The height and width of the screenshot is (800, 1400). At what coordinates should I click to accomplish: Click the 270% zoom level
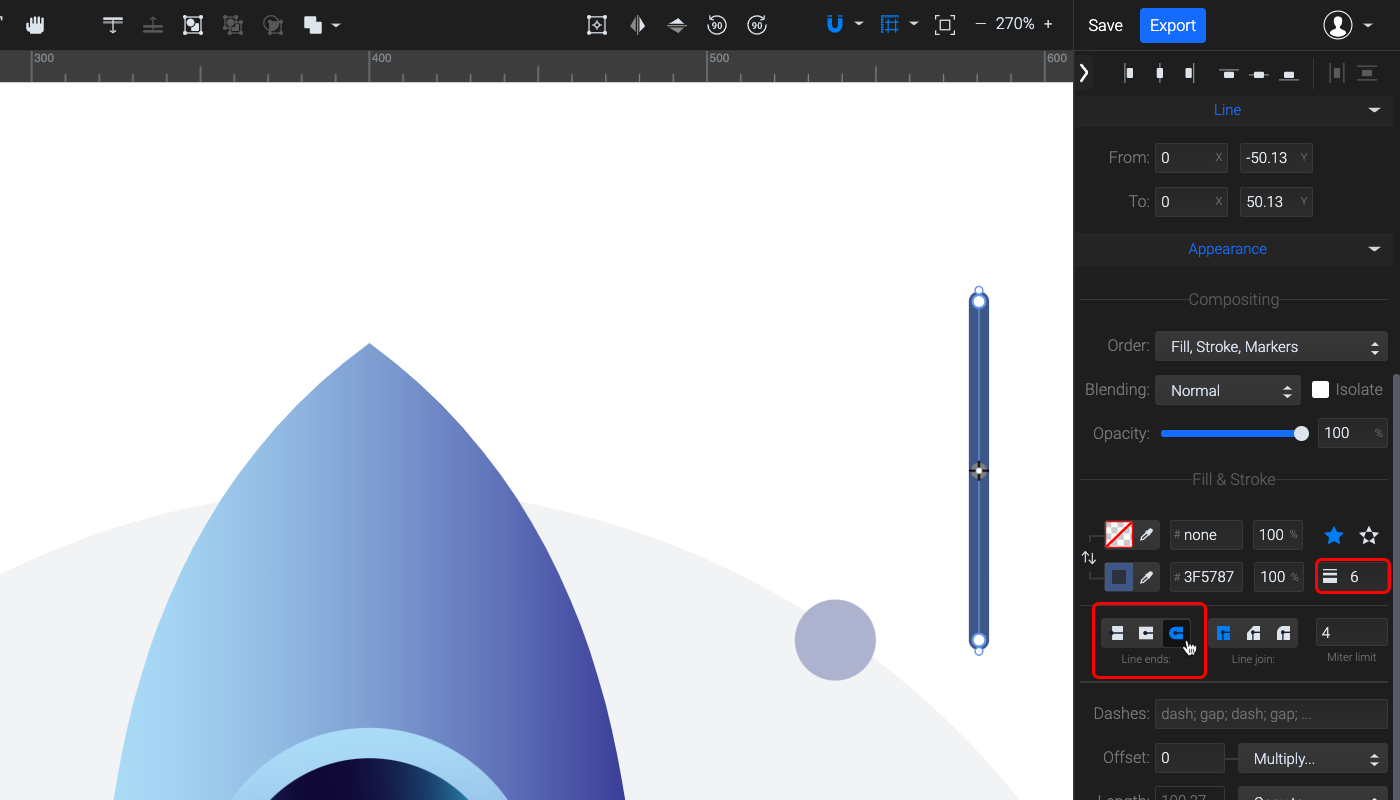tap(1015, 24)
